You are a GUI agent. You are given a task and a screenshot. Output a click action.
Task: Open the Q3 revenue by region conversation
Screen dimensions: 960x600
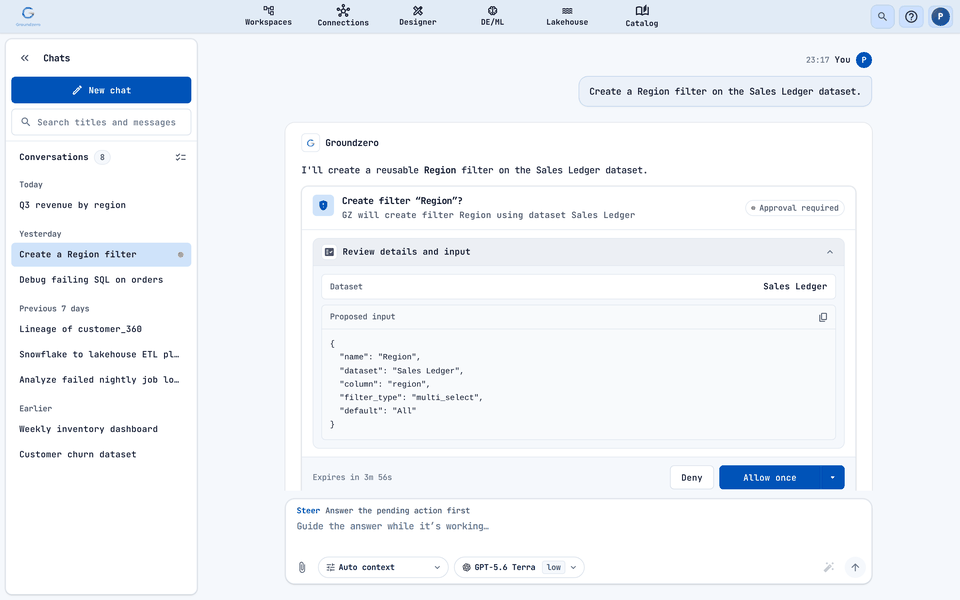point(101,205)
